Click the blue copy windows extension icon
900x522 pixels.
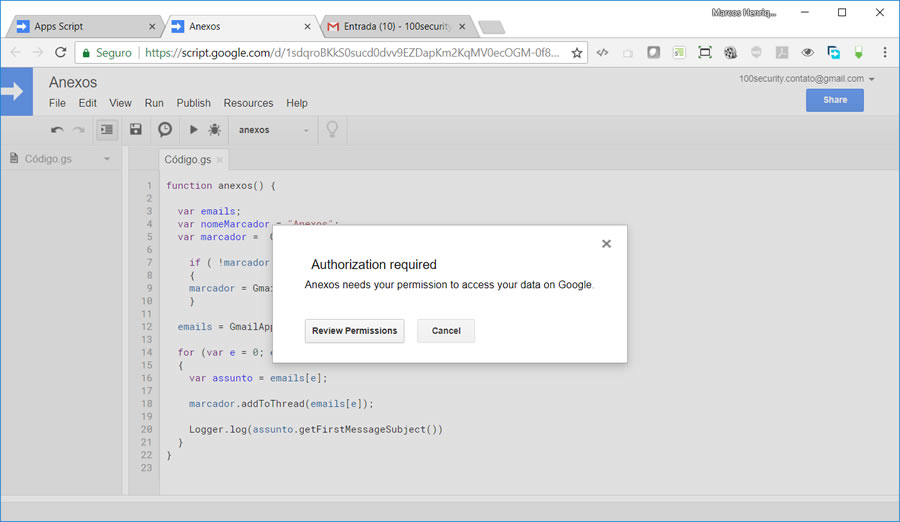(833, 52)
